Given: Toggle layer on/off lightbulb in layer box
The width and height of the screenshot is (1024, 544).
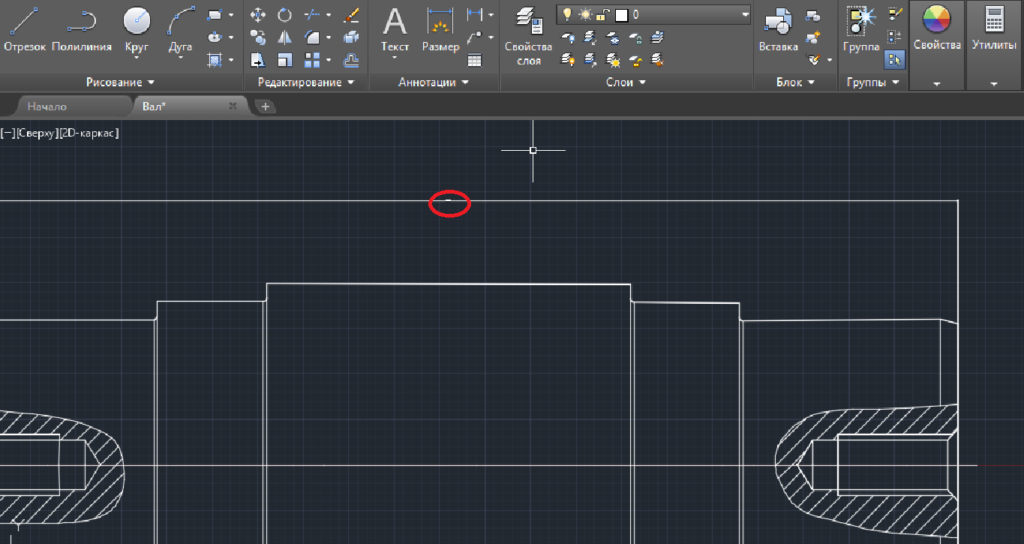Looking at the screenshot, I should click(x=567, y=15).
